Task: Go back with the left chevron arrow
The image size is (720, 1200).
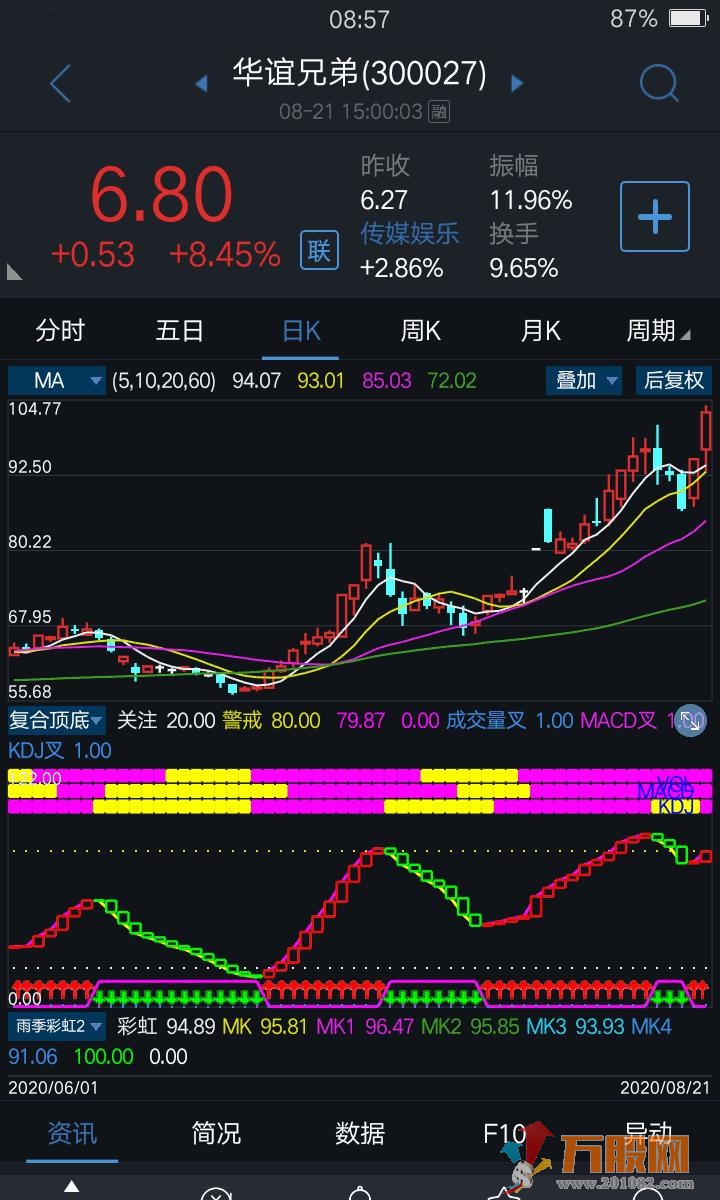Action: coord(60,83)
